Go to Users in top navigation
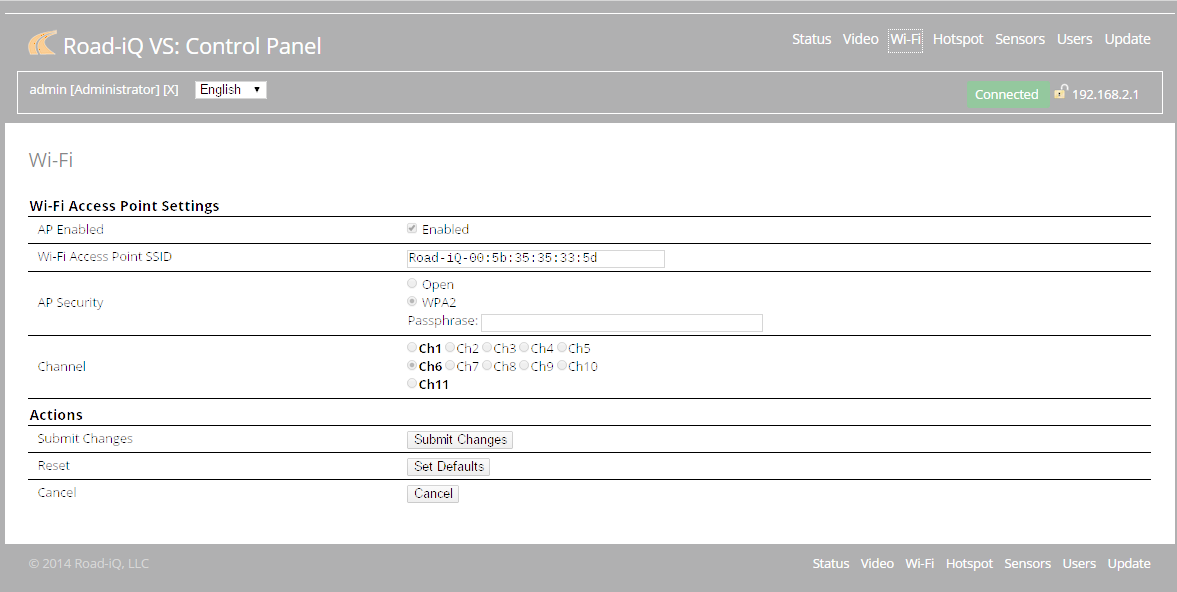This screenshot has width=1177, height=592. click(1074, 39)
